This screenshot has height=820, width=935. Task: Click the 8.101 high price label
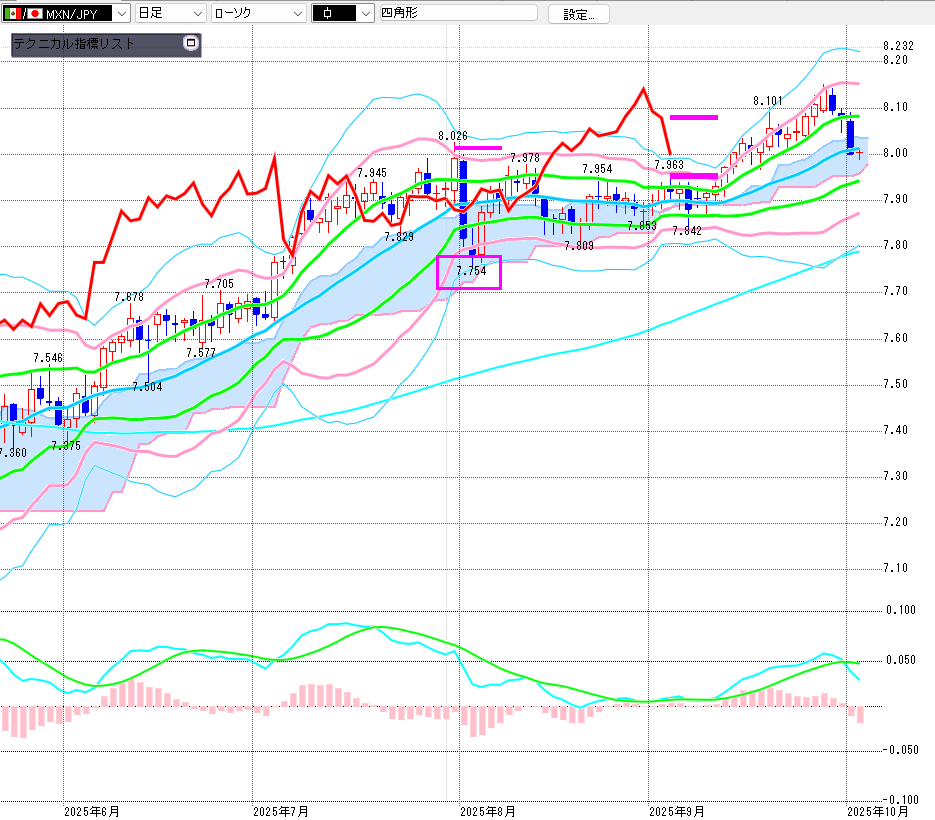tap(767, 101)
